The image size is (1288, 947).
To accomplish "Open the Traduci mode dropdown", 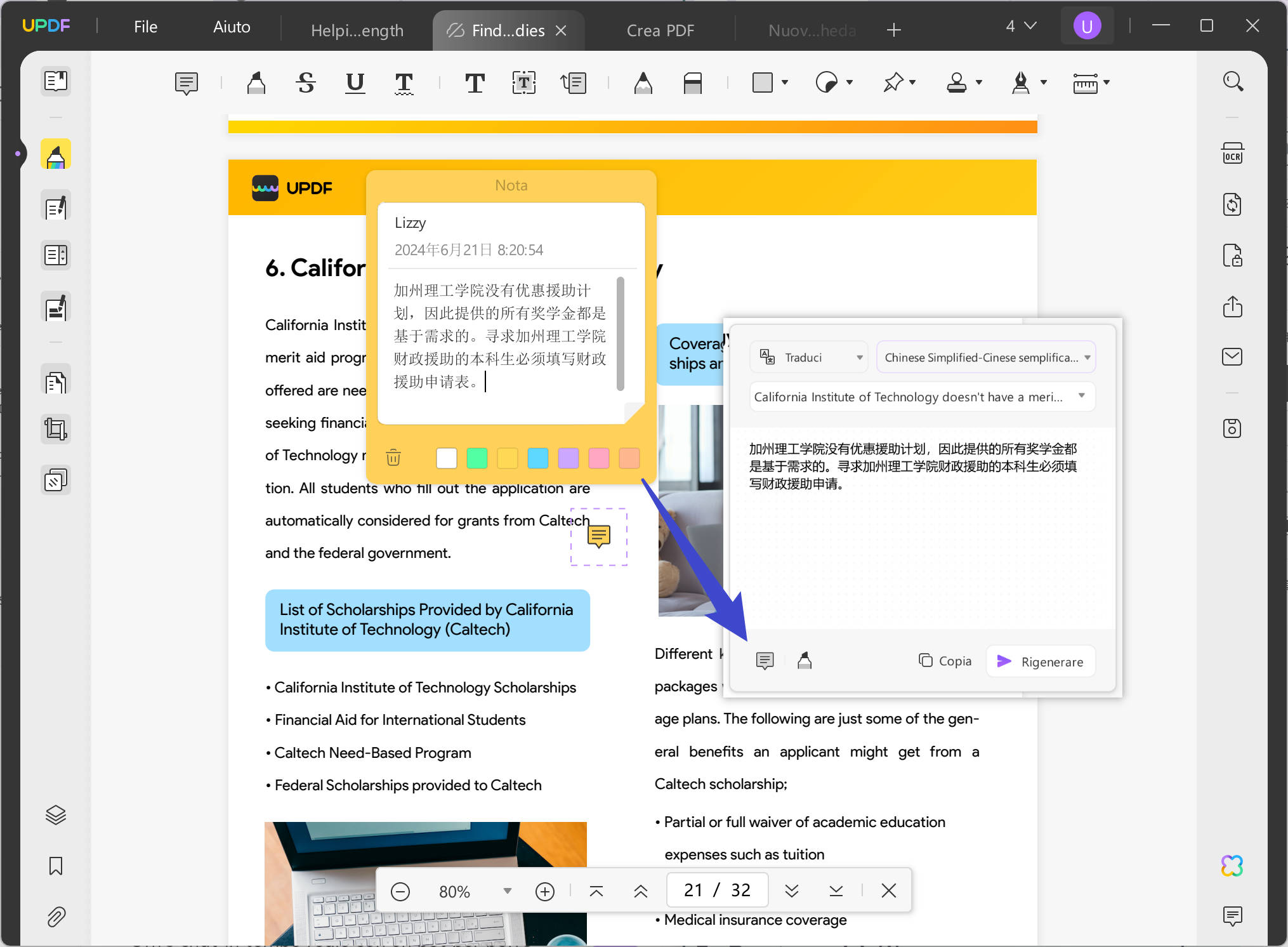I will [x=810, y=357].
